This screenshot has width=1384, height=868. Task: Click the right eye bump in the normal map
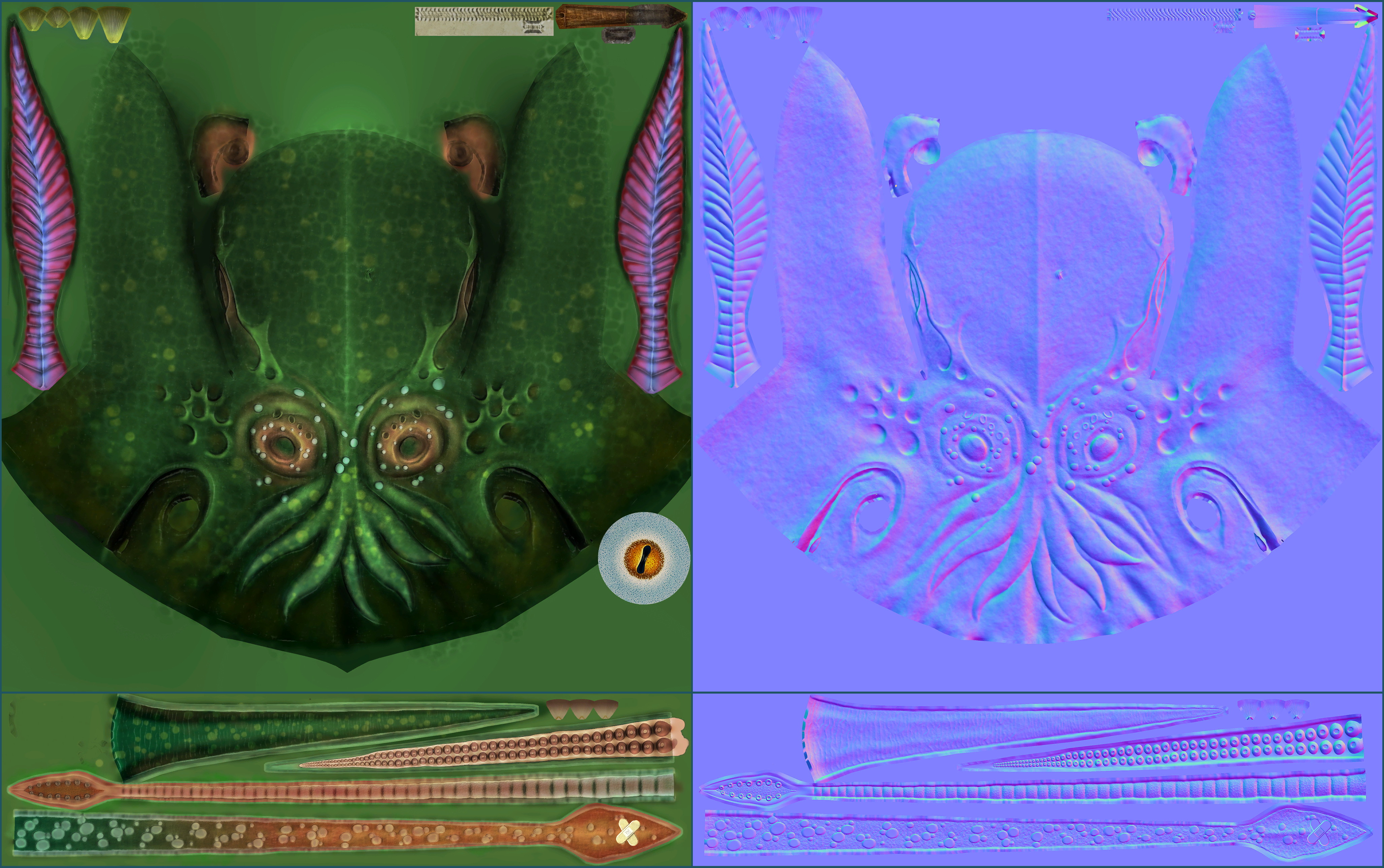coord(1102,447)
